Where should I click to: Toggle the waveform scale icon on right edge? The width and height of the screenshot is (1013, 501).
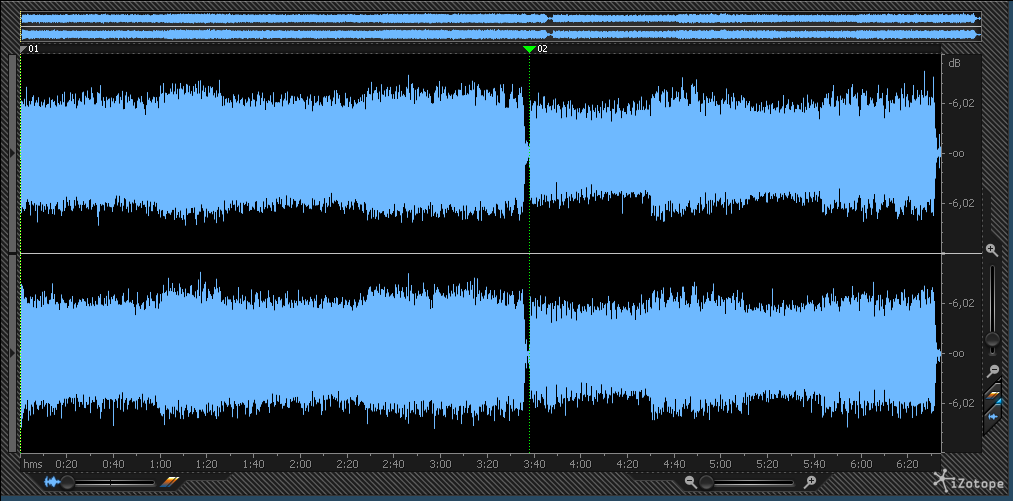point(992,415)
